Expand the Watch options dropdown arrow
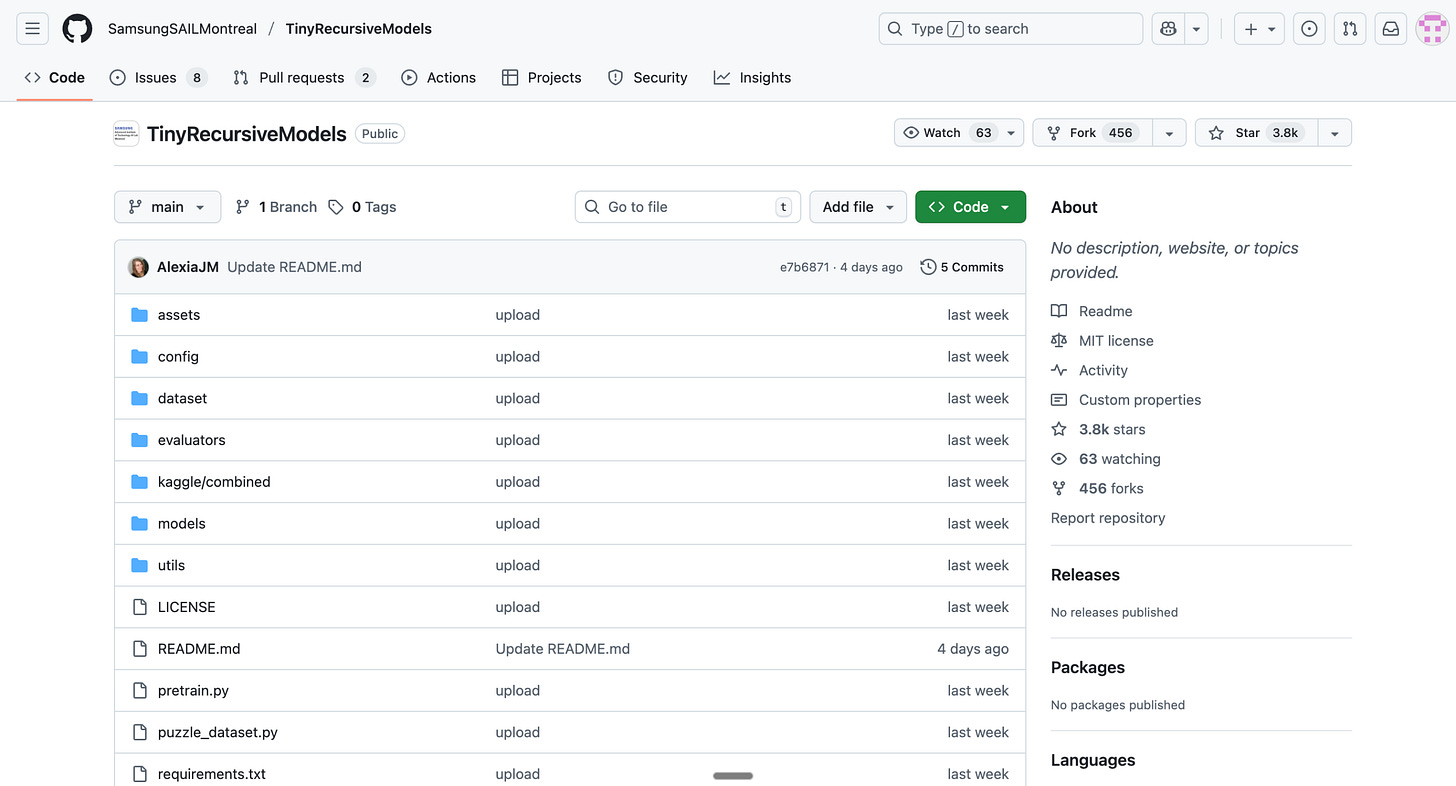 pyautogui.click(x=1011, y=133)
